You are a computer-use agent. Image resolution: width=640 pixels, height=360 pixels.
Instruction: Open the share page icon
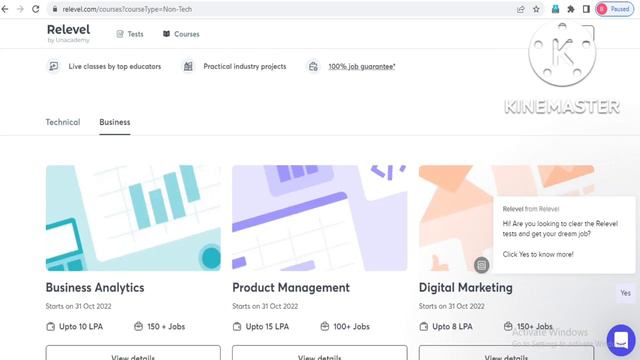pyautogui.click(x=520, y=9)
